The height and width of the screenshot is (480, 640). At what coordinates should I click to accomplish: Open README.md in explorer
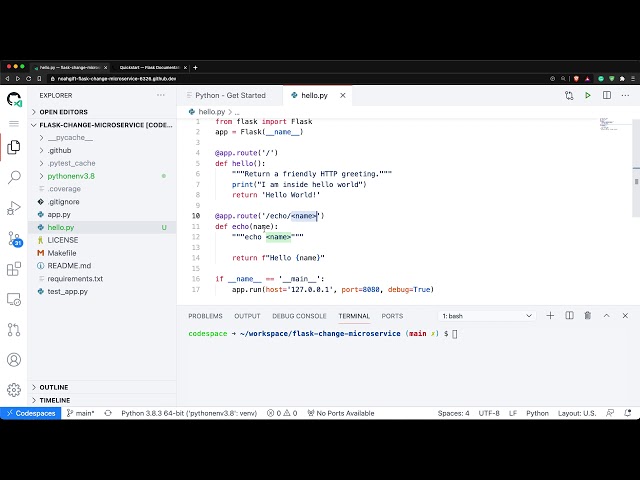pyautogui.click(x=102, y=266)
